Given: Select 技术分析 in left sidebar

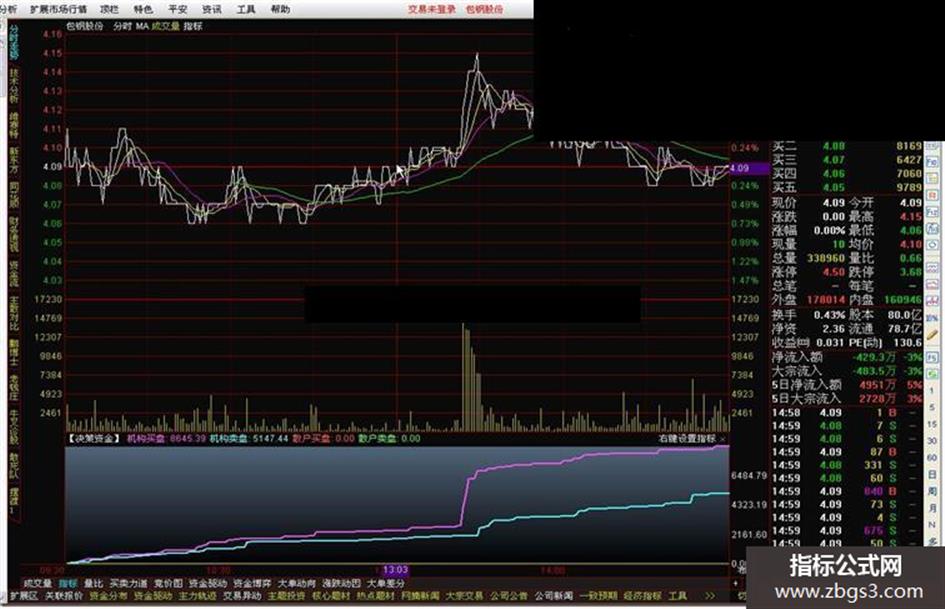Looking at the screenshot, I should pyautogui.click(x=13, y=85).
